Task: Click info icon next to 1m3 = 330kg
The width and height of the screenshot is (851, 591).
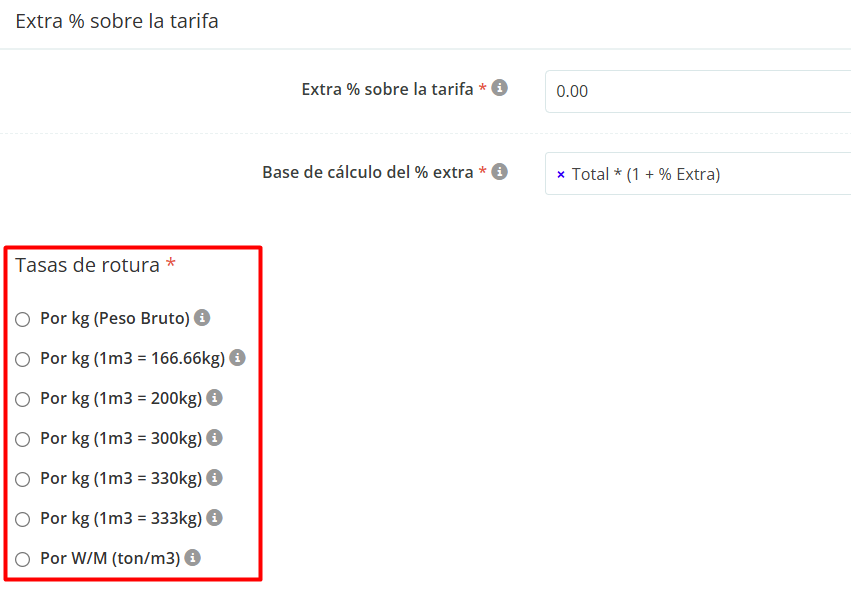Action: point(214,478)
